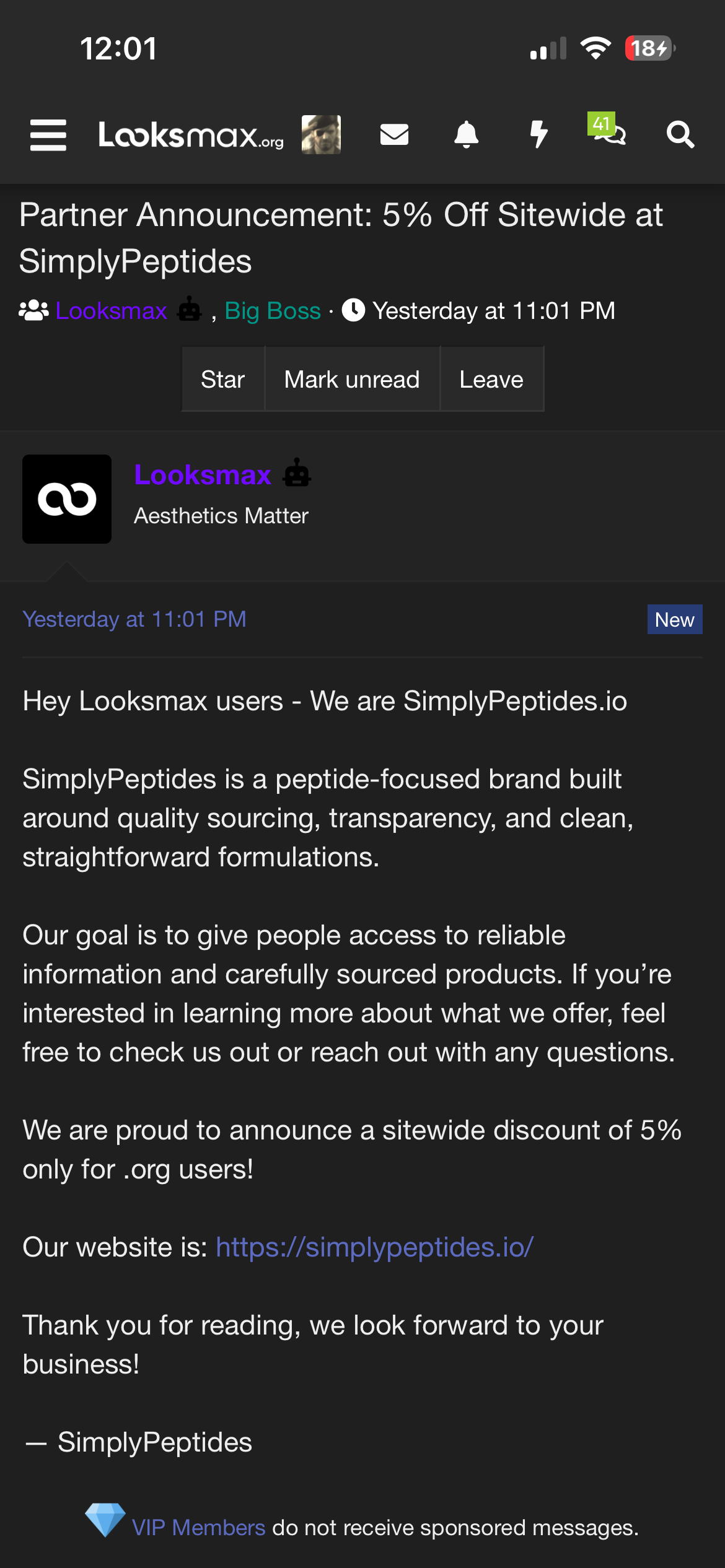Viewport: 725px width, 1568px height.
Task: Go to the Looksmax.org home logo
Action: tap(191, 134)
